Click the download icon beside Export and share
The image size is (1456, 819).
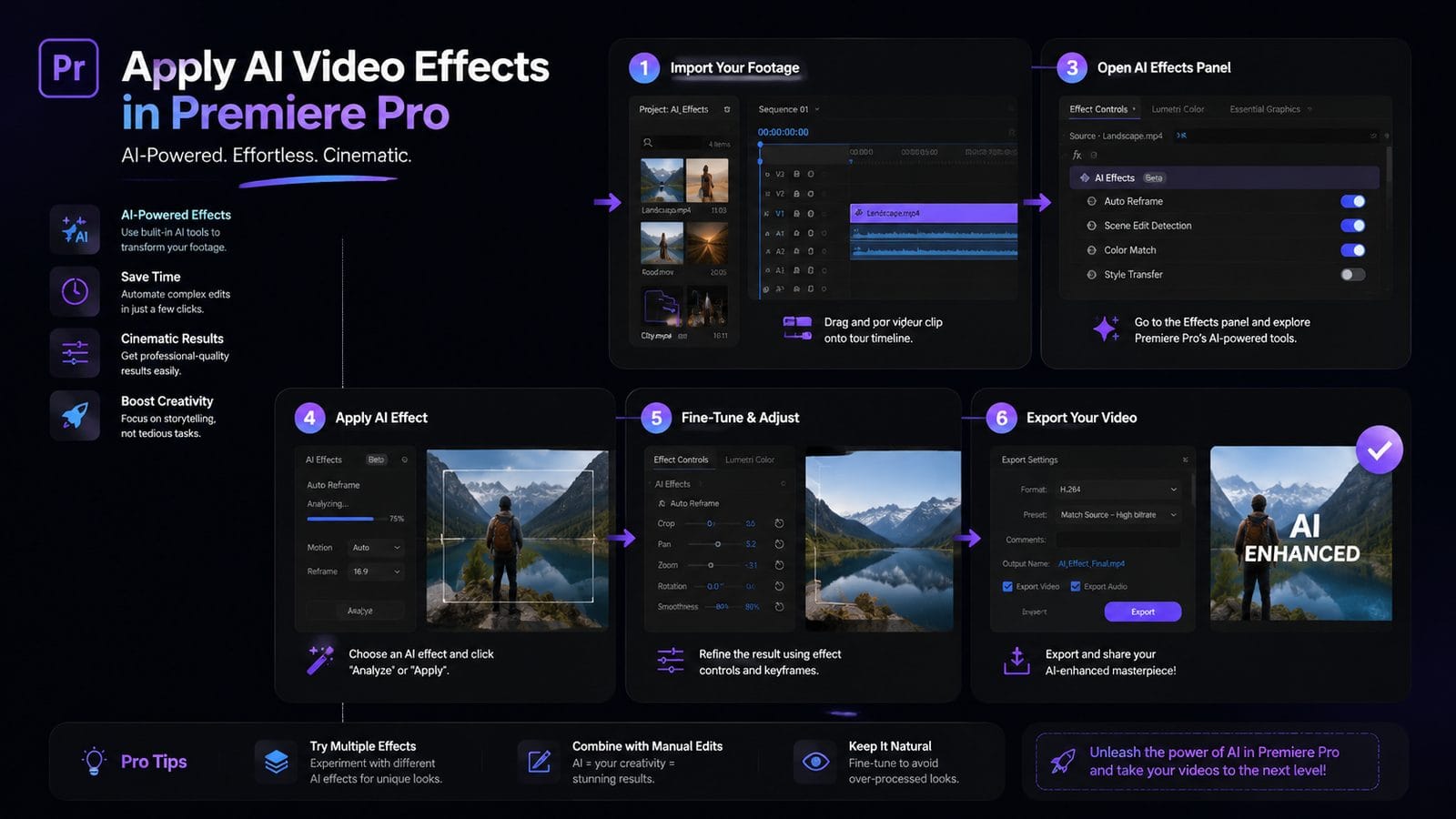(1016, 662)
